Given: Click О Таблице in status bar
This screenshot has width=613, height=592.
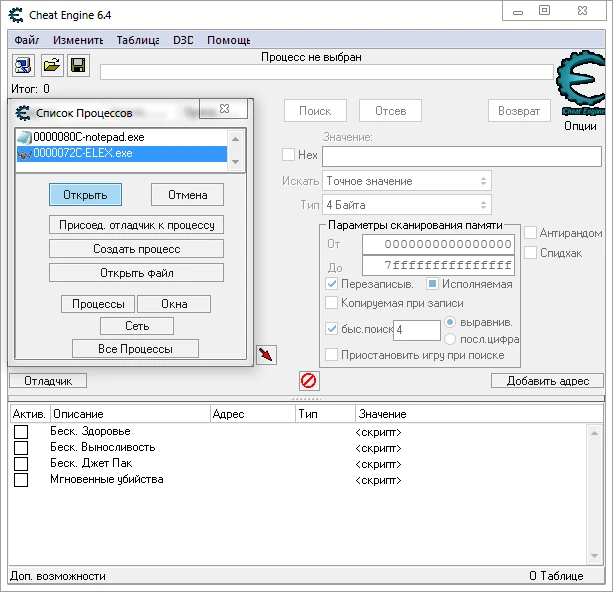Looking at the screenshot, I should [556, 576].
